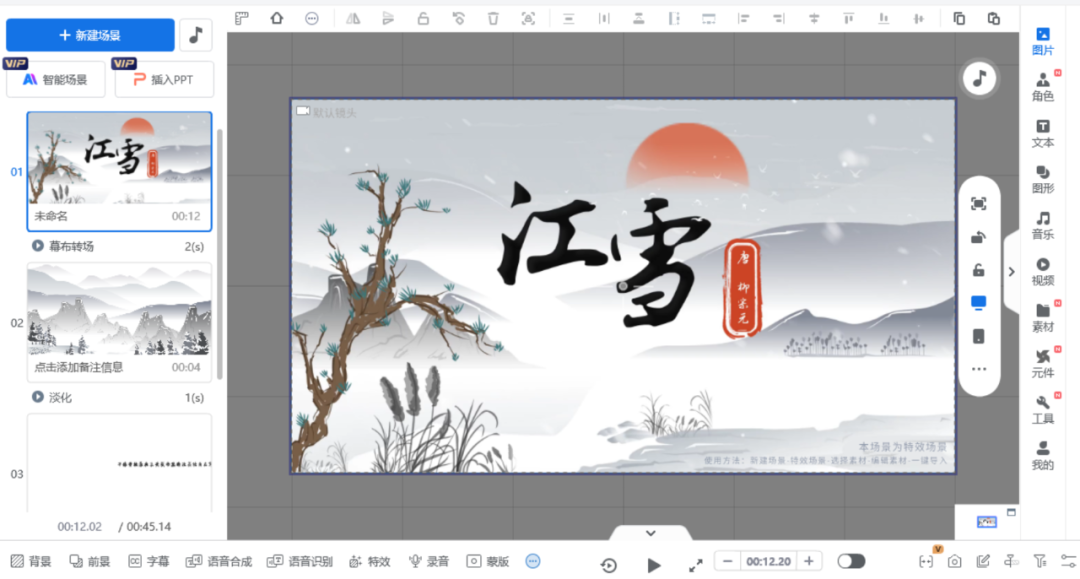The width and height of the screenshot is (1080, 579).
Task: Click the lock element icon beside canvas
Action: [978, 270]
